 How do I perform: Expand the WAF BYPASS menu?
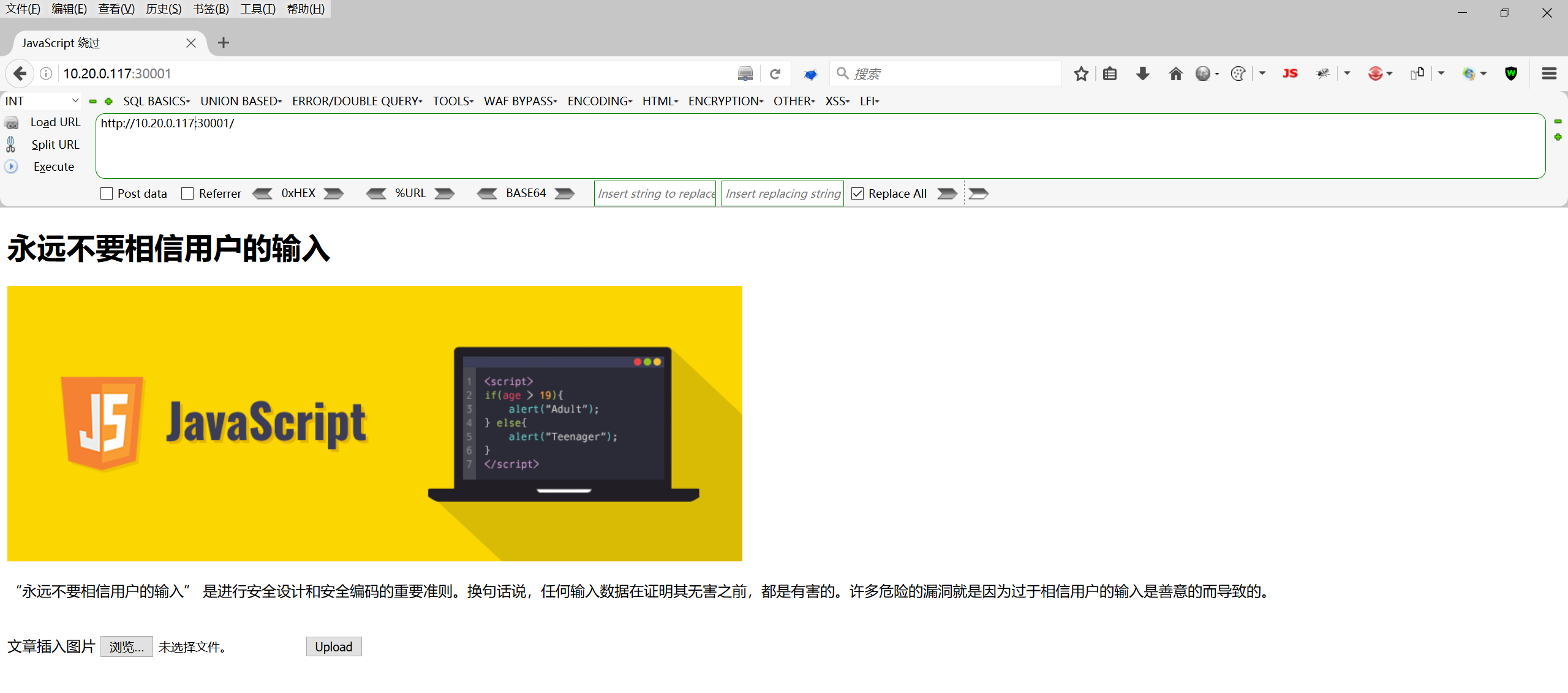click(519, 101)
